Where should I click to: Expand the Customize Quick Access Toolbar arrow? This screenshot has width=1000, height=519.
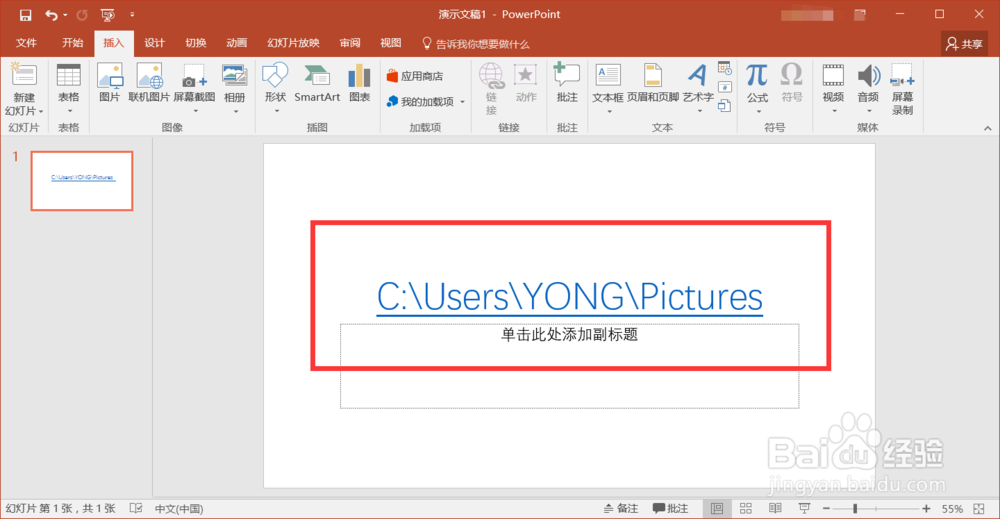point(132,15)
